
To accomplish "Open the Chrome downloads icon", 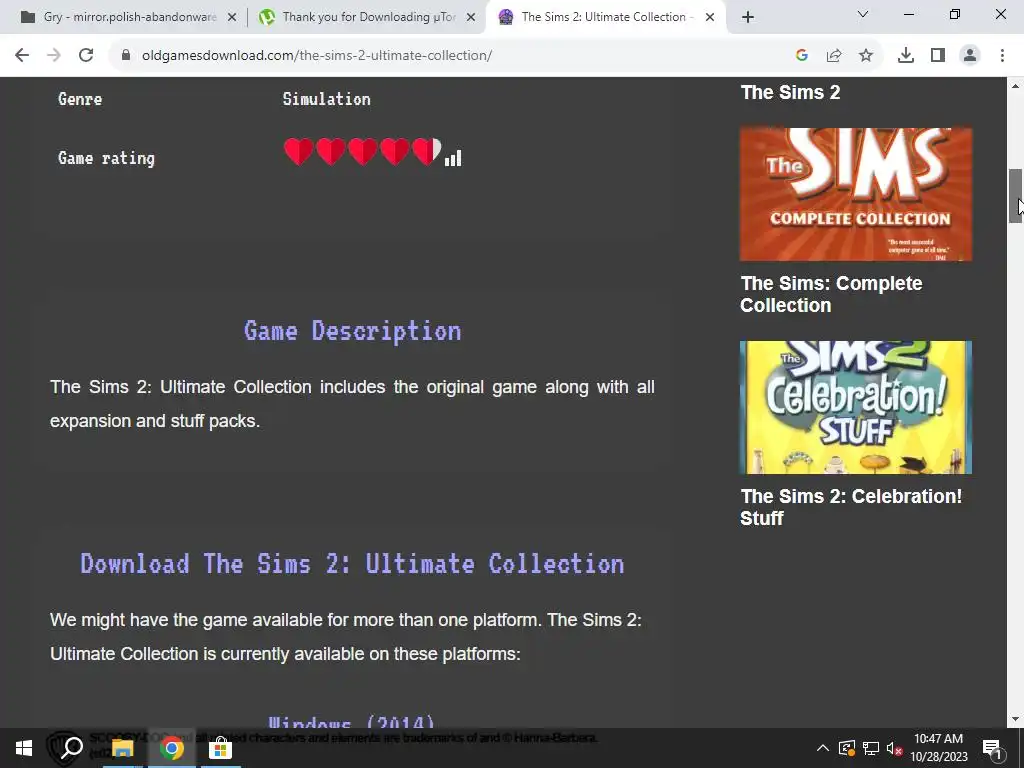I will tap(906, 56).
